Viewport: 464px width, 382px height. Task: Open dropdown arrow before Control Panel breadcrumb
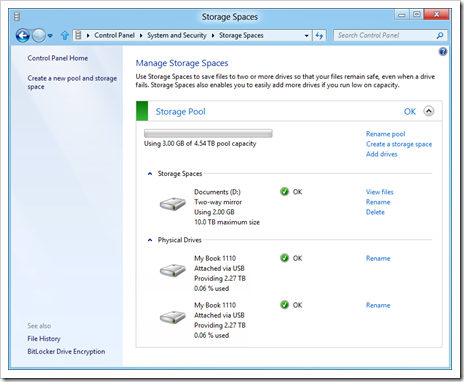click(88, 36)
